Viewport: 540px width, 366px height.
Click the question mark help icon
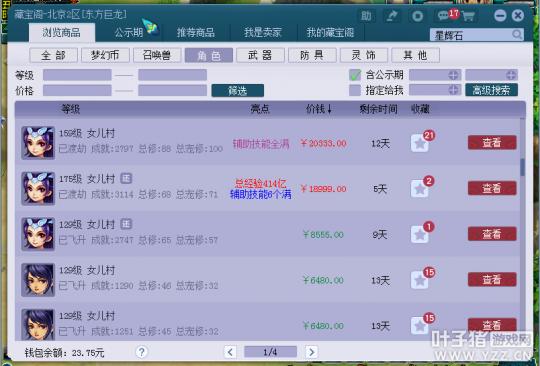[142, 352]
